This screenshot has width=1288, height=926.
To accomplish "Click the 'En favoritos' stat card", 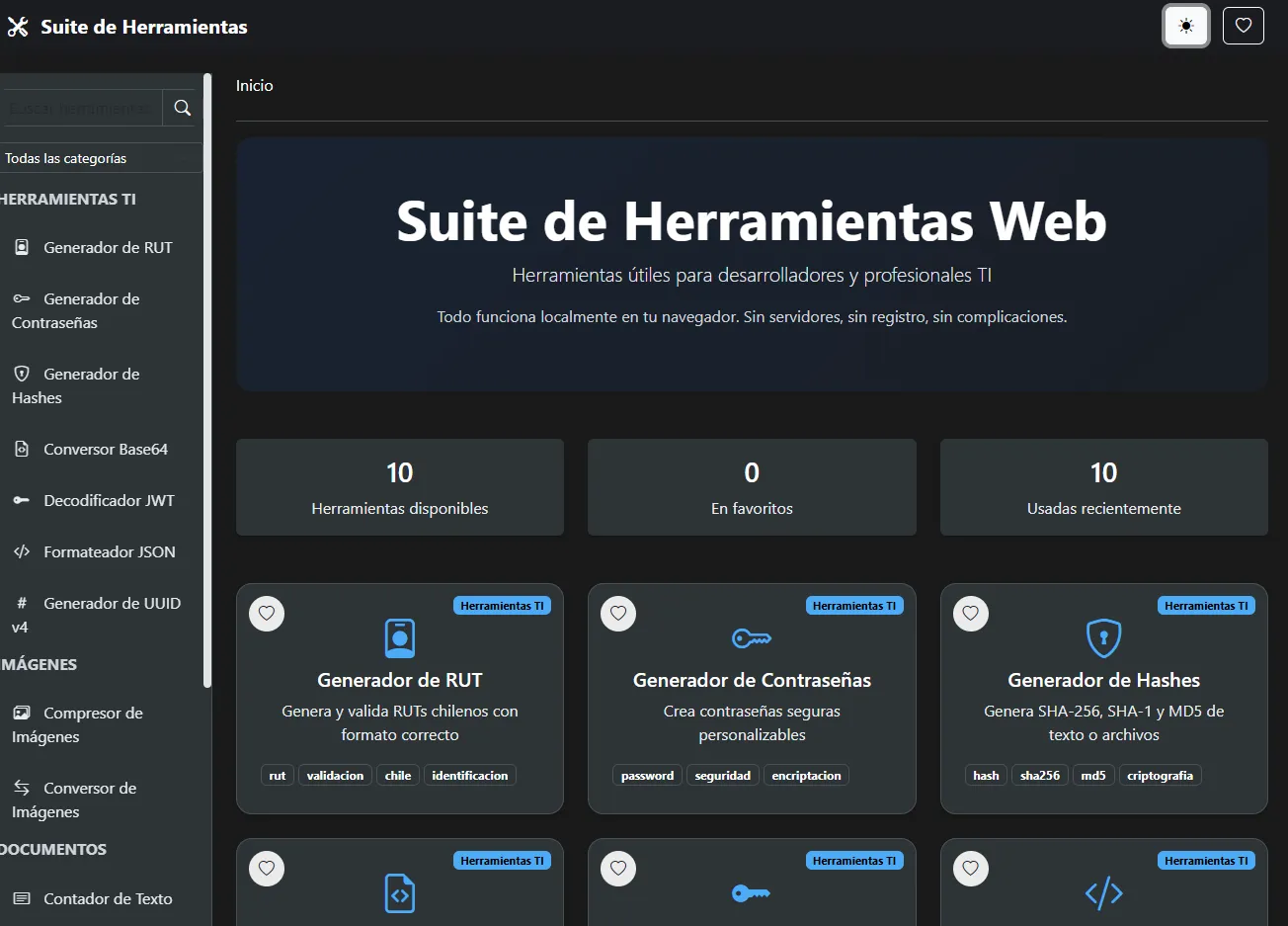I will 752,487.
